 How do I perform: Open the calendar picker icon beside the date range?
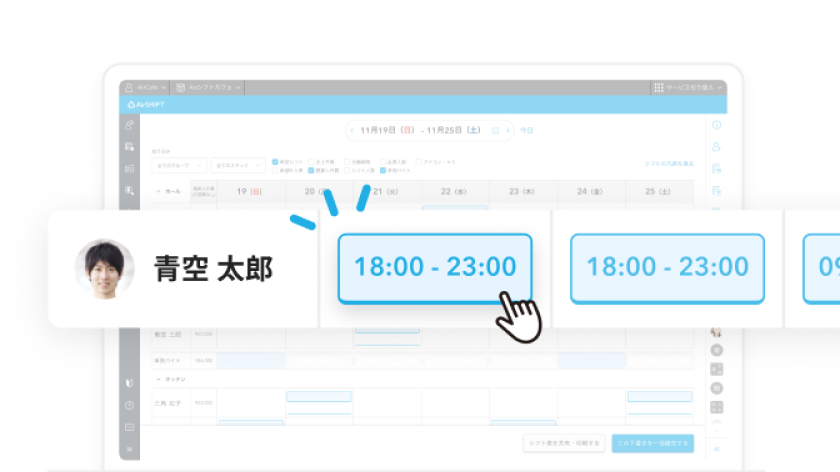pyautogui.click(x=495, y=130)
